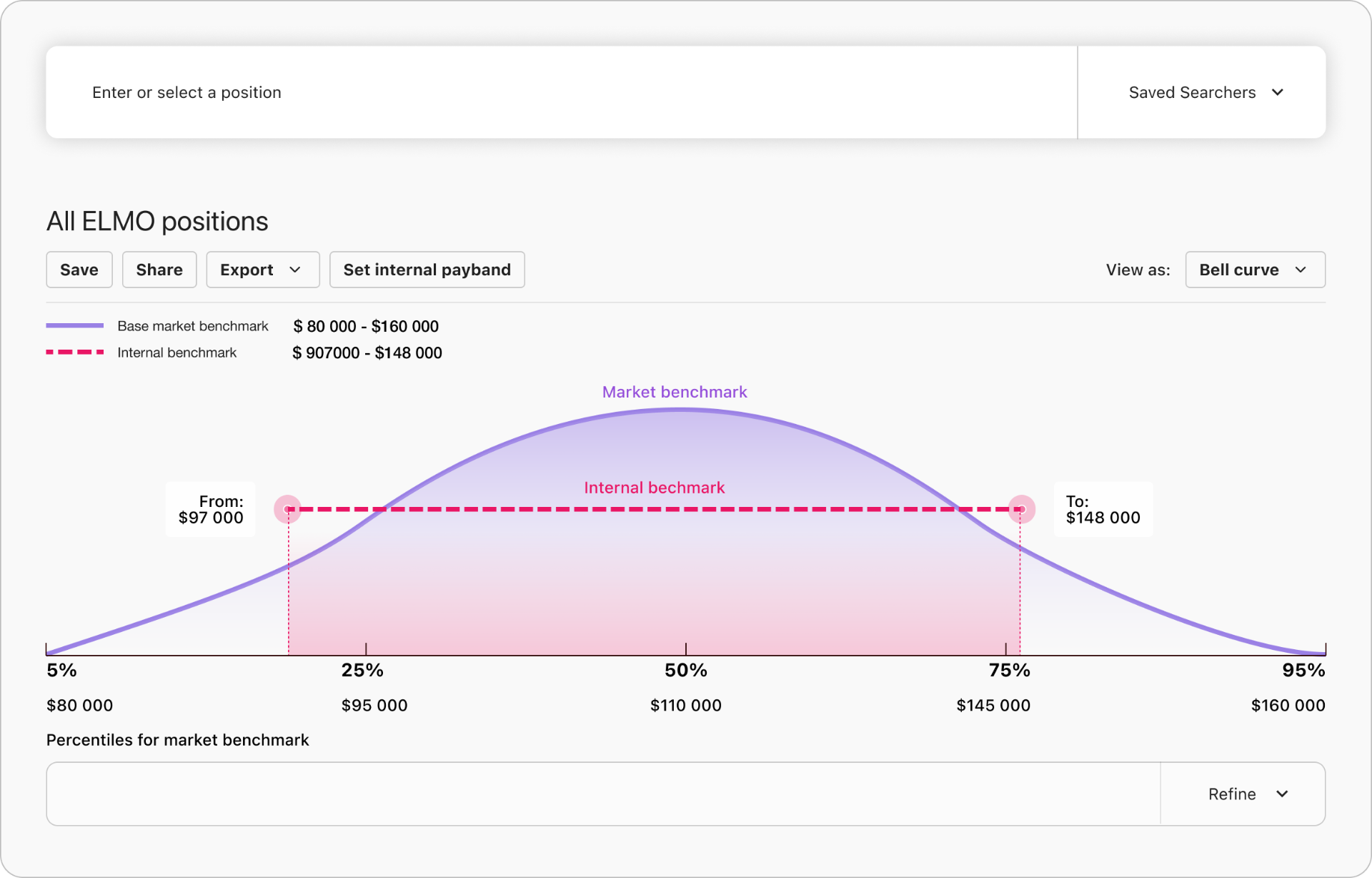Screen dimensions: 1372x878
Task: Click the View as: label
Action: click(1138, 270)
